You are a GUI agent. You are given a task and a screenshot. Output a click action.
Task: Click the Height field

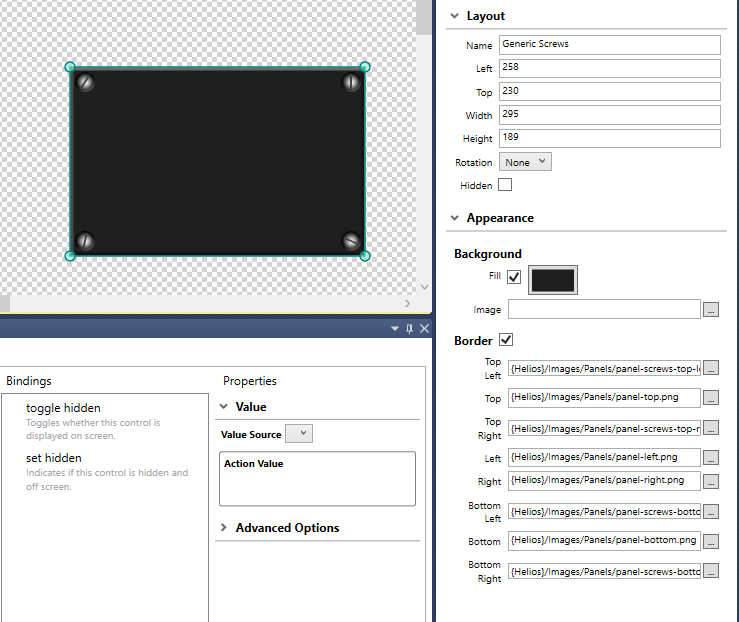(609, 138)
